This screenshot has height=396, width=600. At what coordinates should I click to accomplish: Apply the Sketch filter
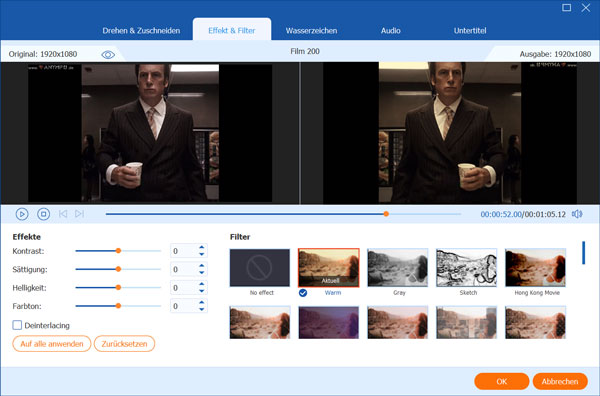tap(466, 267)
